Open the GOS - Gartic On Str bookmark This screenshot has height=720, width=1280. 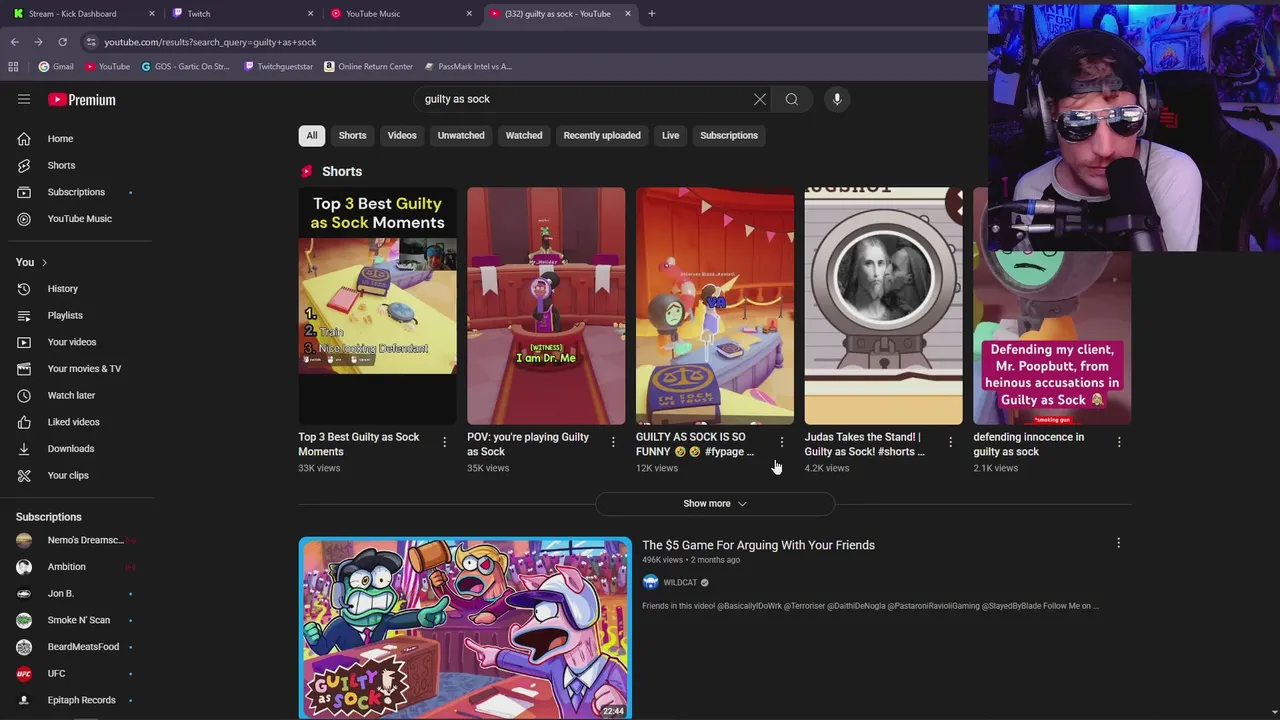point(186,67)
